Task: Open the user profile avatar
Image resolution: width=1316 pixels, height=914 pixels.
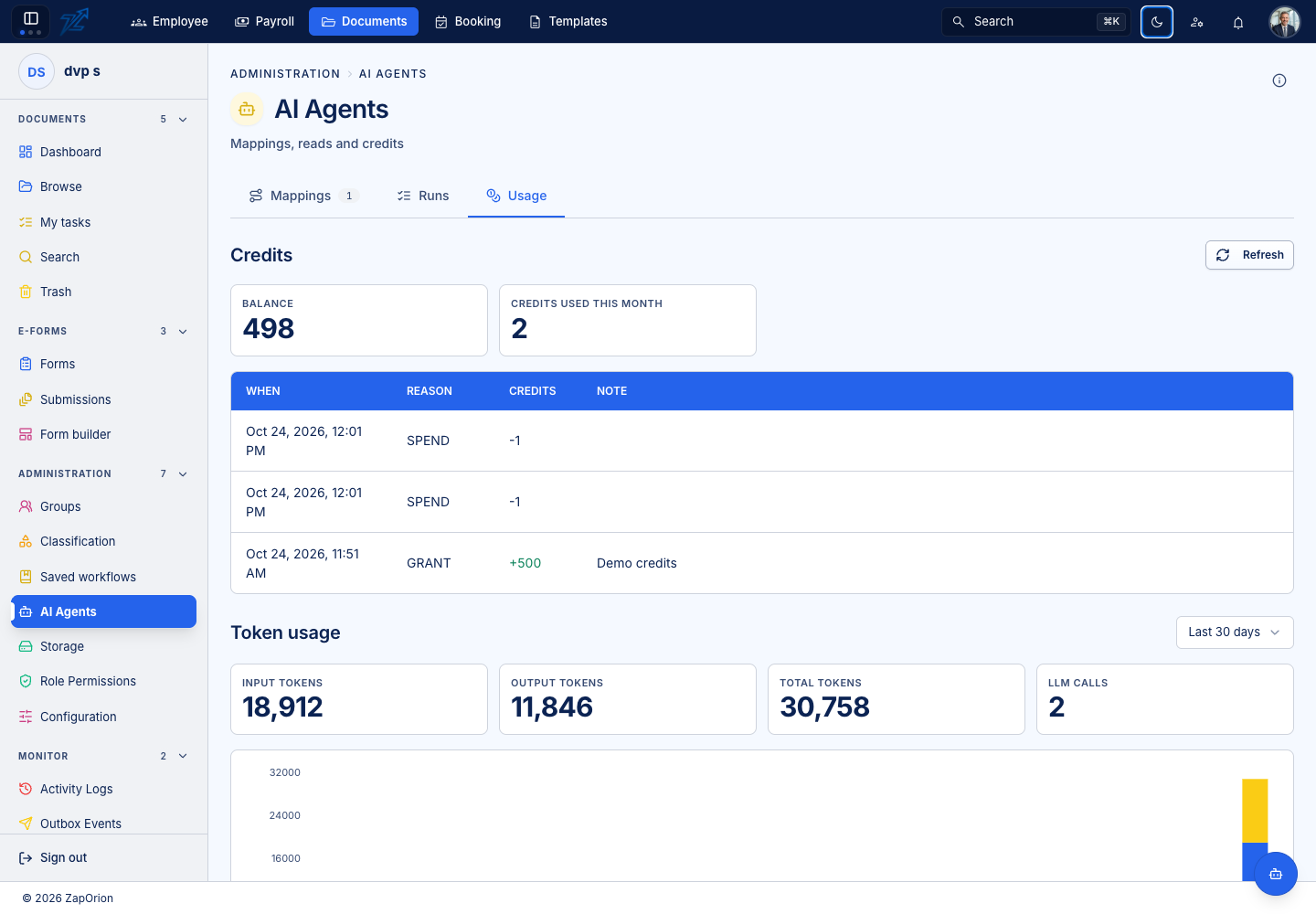Action: [x=1285, y=22]
